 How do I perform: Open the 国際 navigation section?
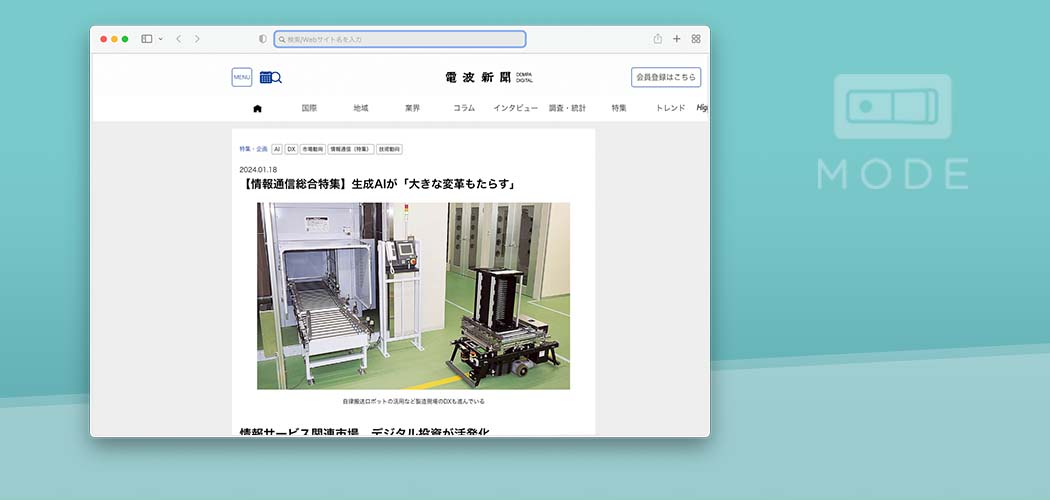pyautogui.click(x=309, y=108)
